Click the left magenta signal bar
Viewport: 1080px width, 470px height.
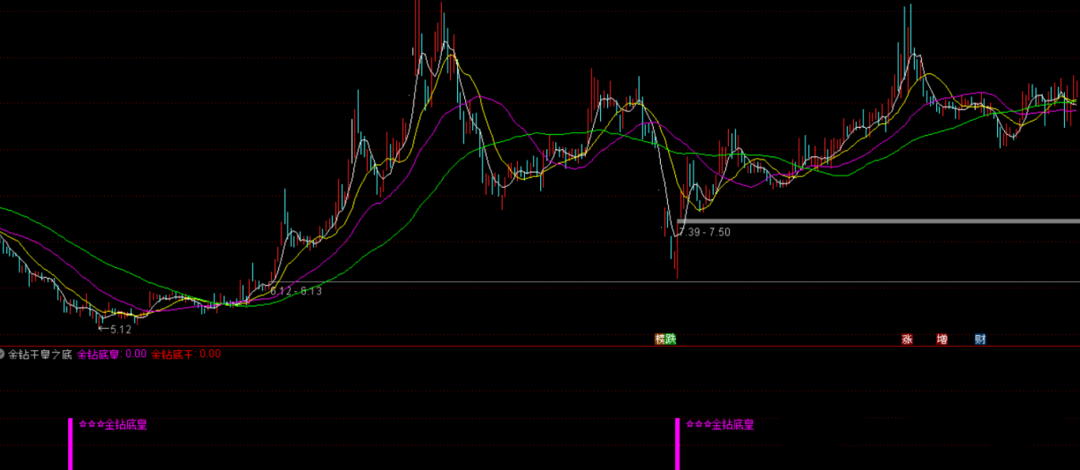(x=70, y=444)
